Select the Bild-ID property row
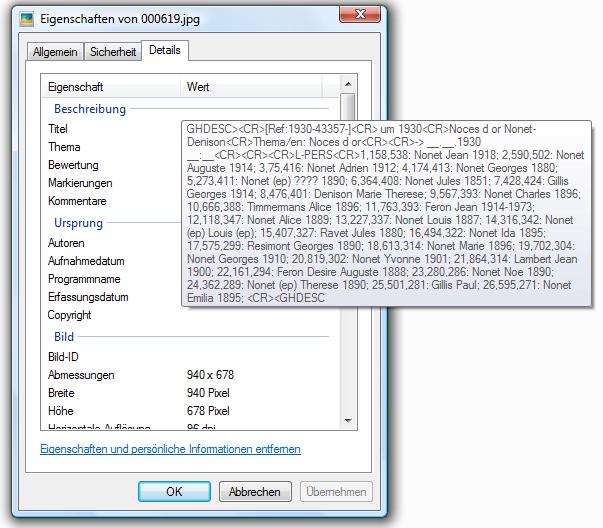Image resolution: width=603 pixels, height=528 pixels. [x=62, y=357]
